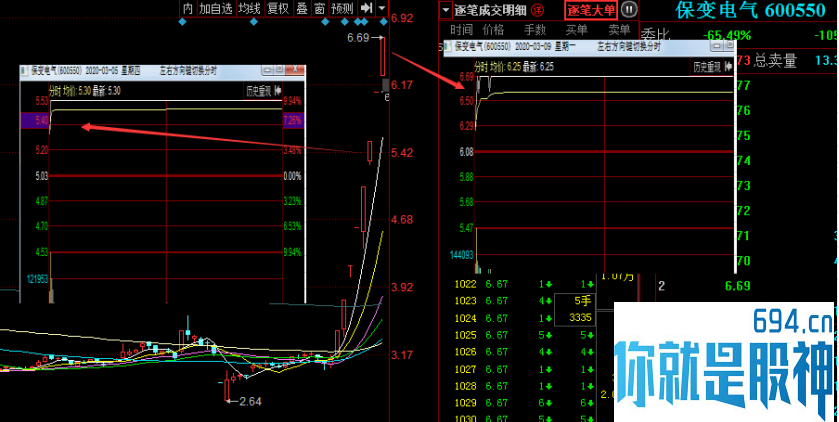Click the 6.08 label in the 03-09 window

pyautogui.click(x=467, y=152)
